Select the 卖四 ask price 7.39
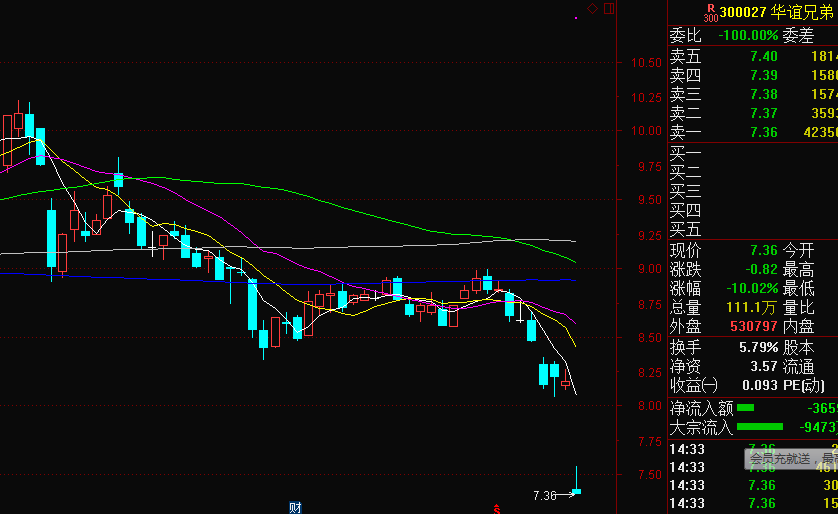This screenshot has width=838, height=514. coord(764,75)
